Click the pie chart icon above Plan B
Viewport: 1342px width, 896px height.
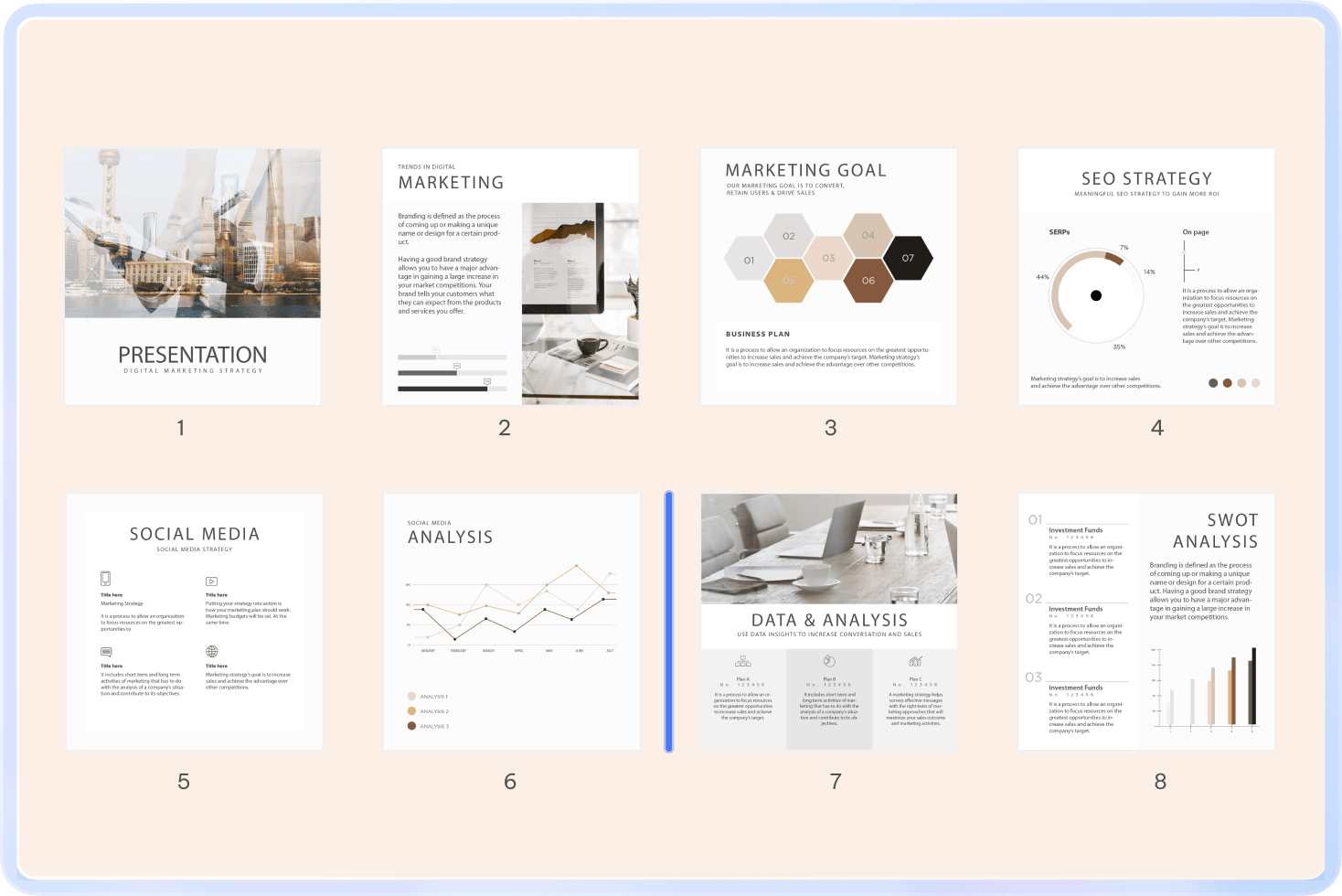[829, 660]
